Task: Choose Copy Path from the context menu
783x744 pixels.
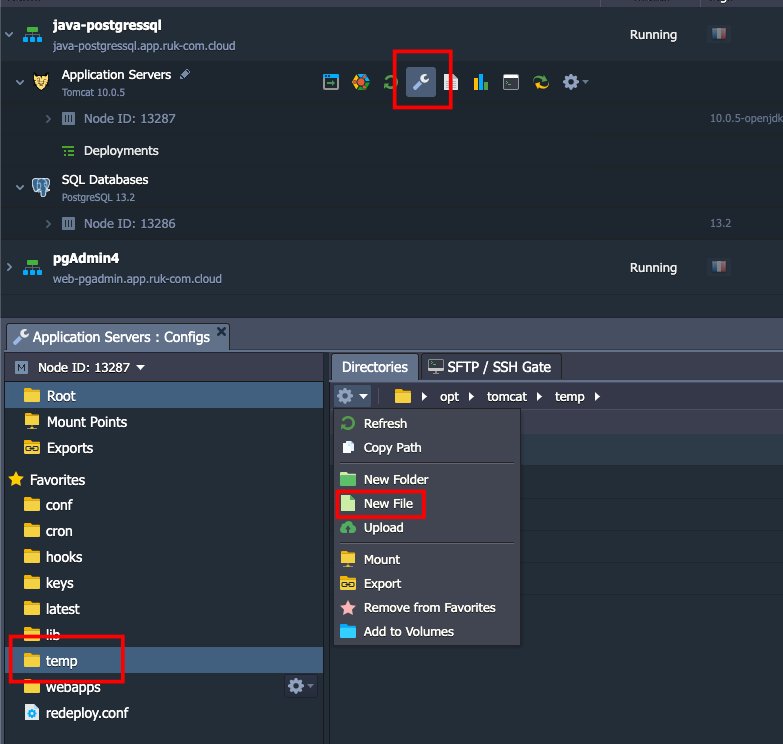Action: 427,447
